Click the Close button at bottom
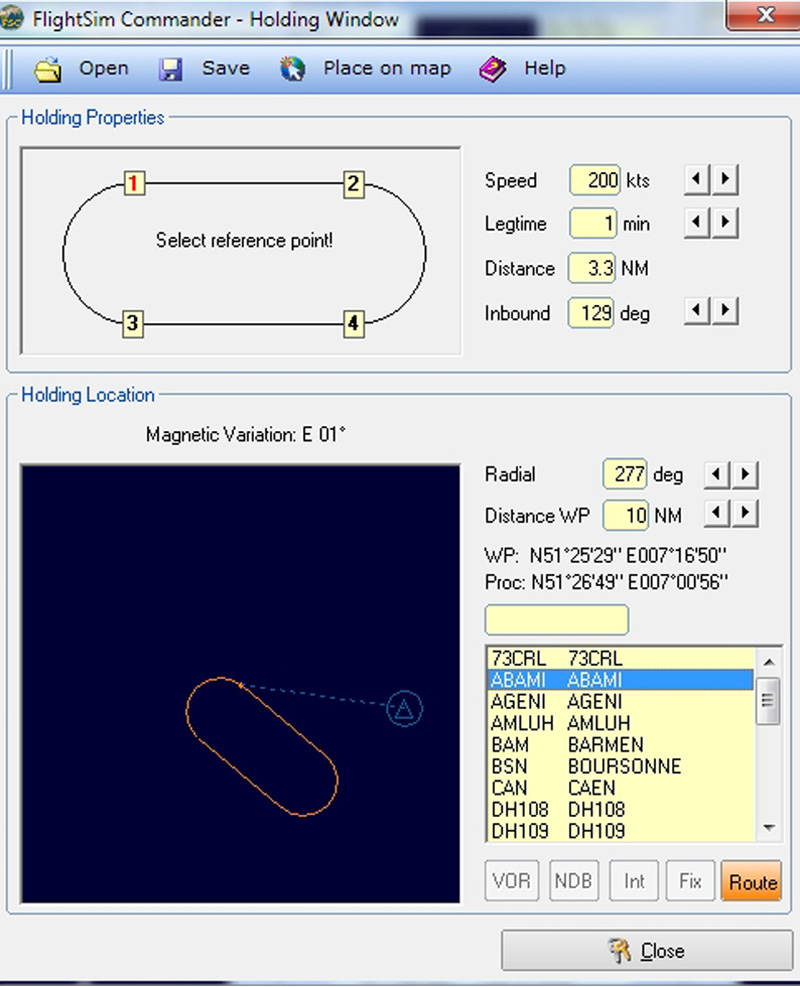Screen dimensions: 800x987 (x=646, y=950)
